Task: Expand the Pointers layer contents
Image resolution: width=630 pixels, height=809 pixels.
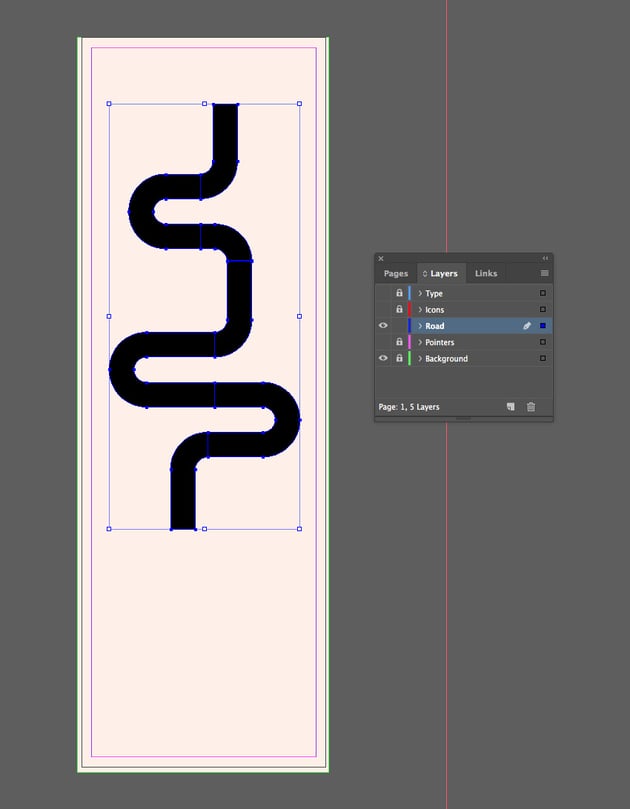Action: point(420,342)
